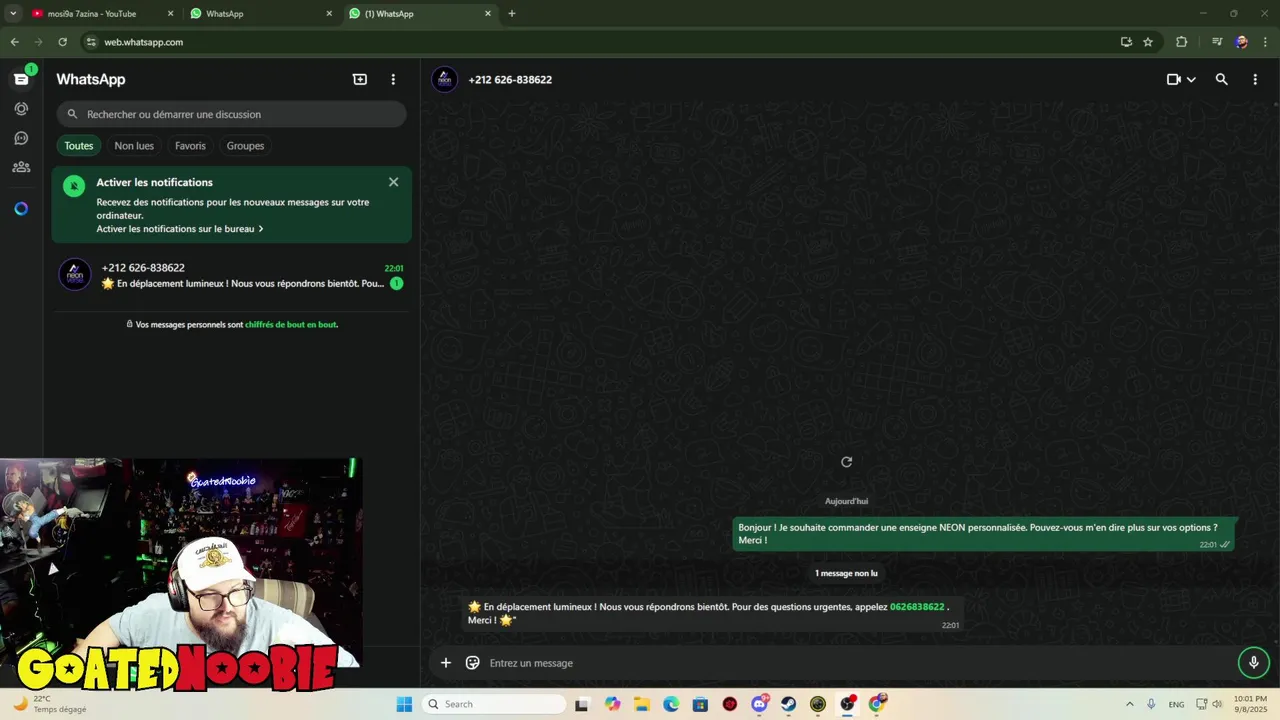Click the taskbar clock showing 10:01 PM

click(x=1250, y=704)
